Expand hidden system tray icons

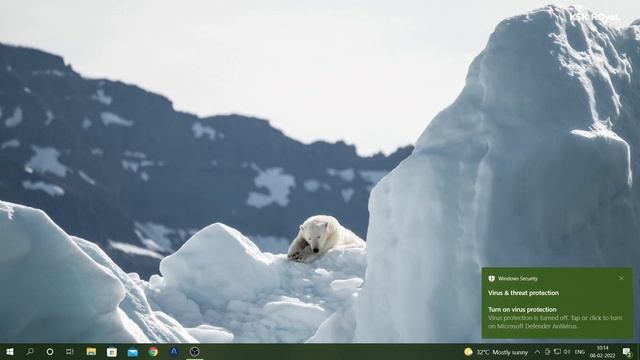click(x=537, y=352)
